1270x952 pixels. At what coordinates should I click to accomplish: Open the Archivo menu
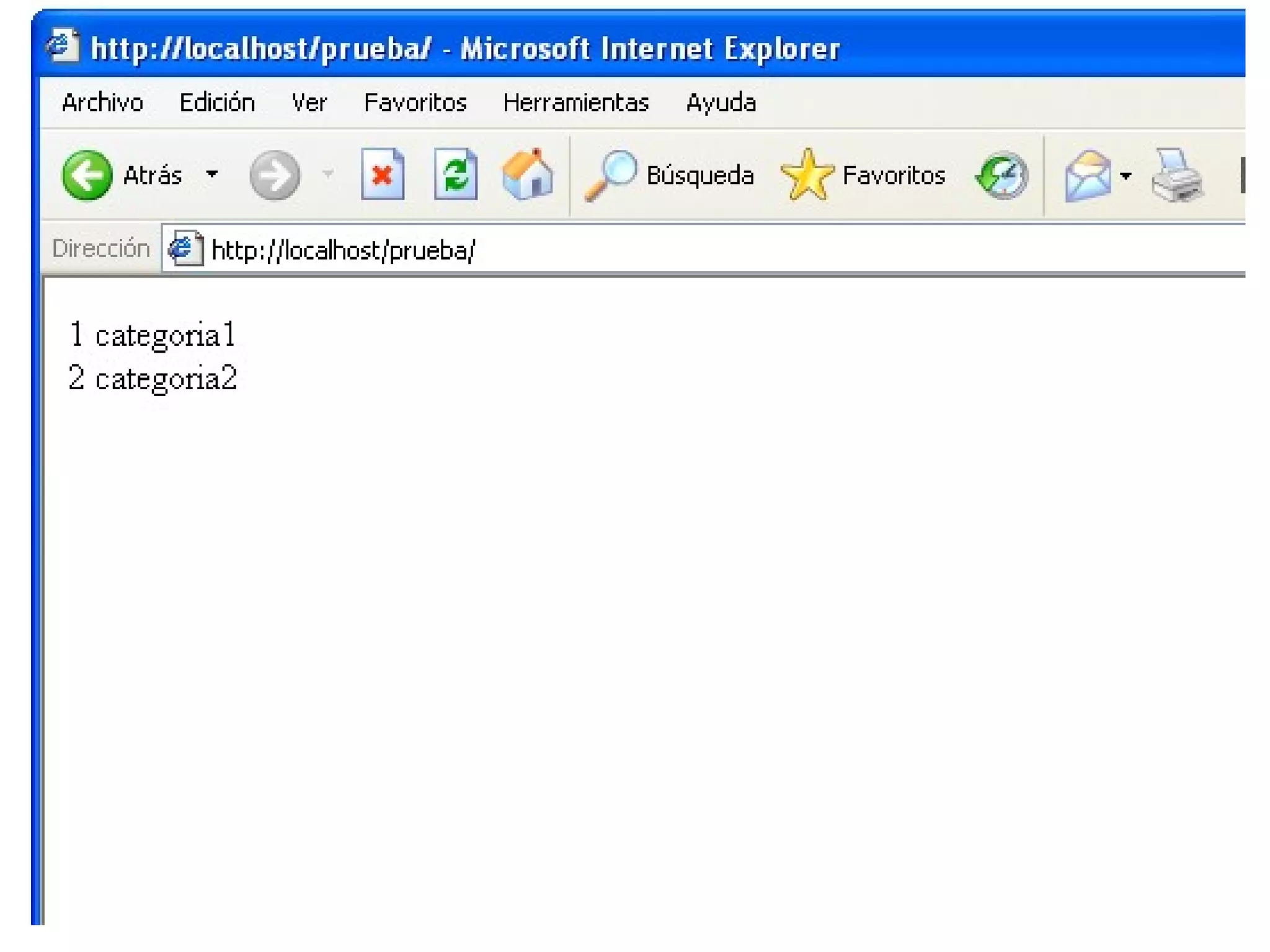102,103
